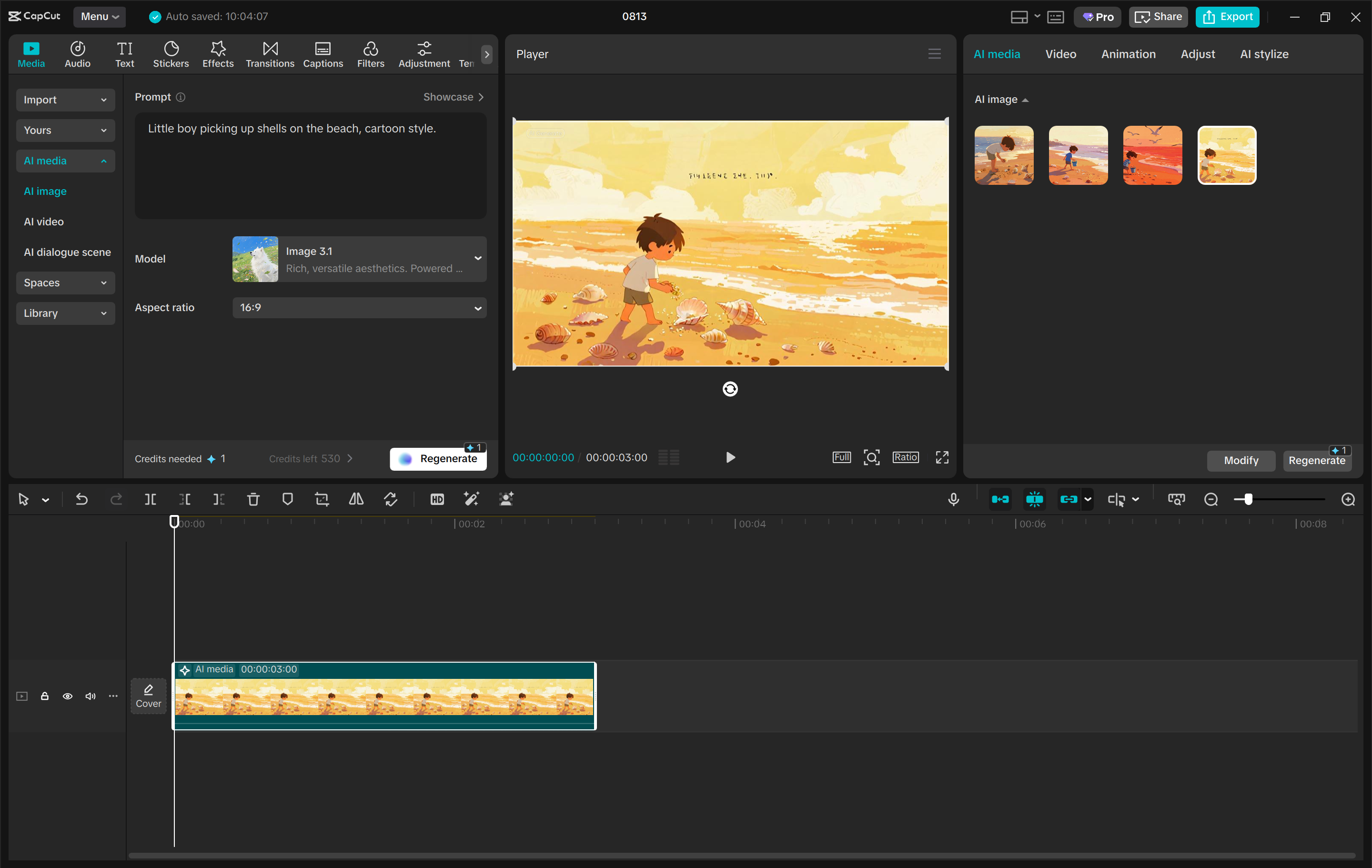
Task: Open the Transitions panel
Action: click(270, 55)
